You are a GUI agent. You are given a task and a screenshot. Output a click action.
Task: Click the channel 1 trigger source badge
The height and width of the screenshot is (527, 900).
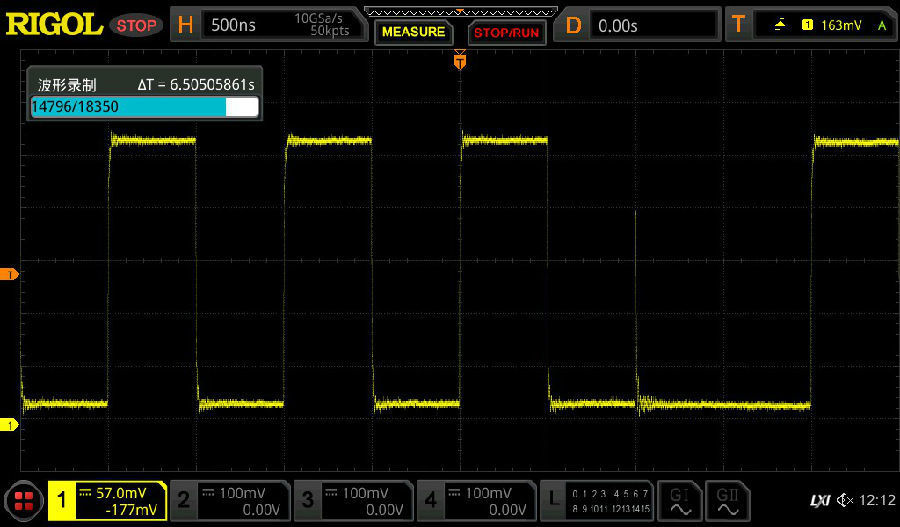pos(807,25)
